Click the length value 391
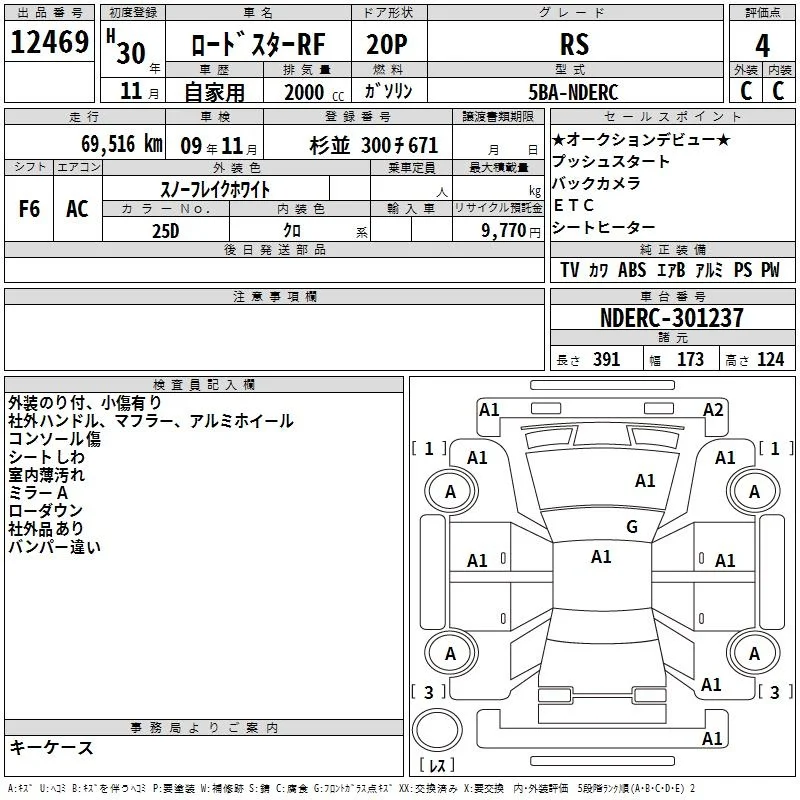Screen dimensions: 800x800 tap(607, 360)
